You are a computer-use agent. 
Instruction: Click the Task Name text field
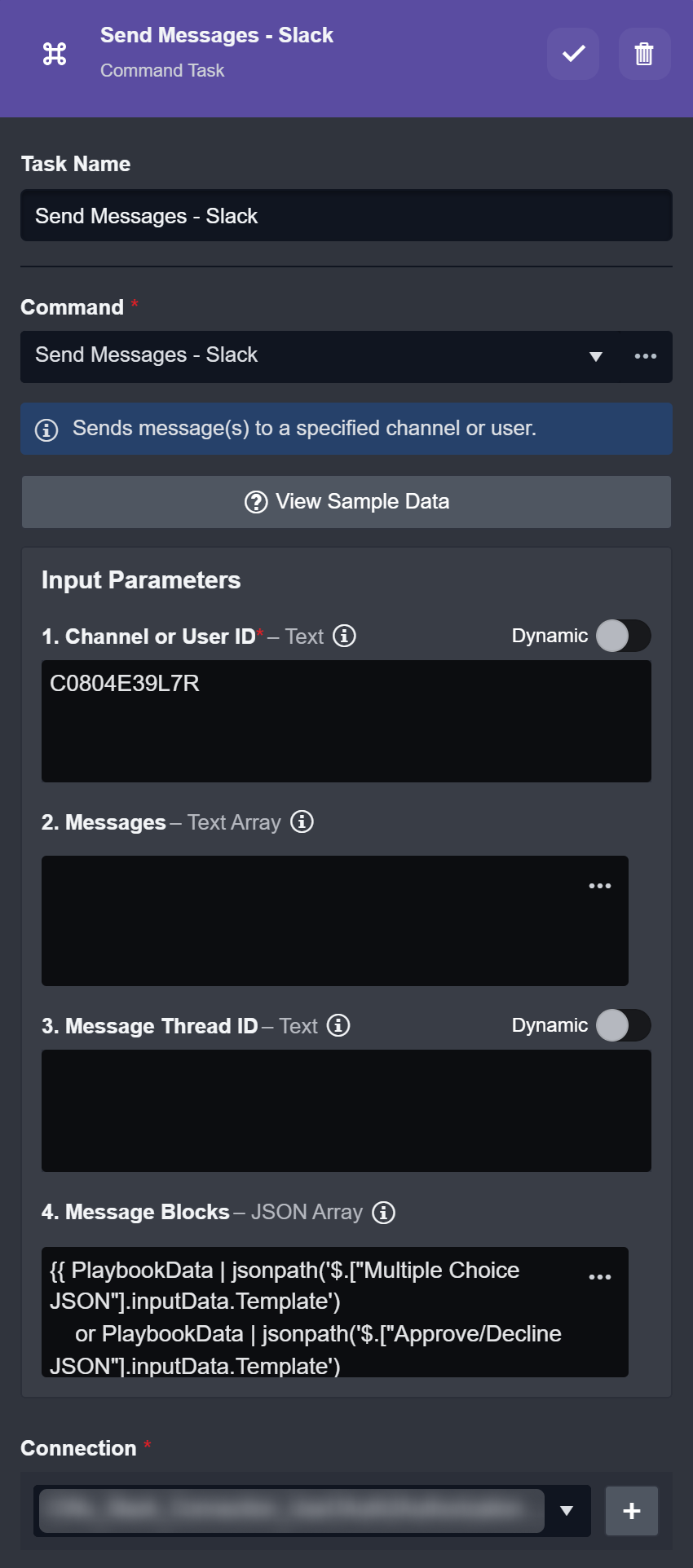pyautogui.click(x=346, y=215)
